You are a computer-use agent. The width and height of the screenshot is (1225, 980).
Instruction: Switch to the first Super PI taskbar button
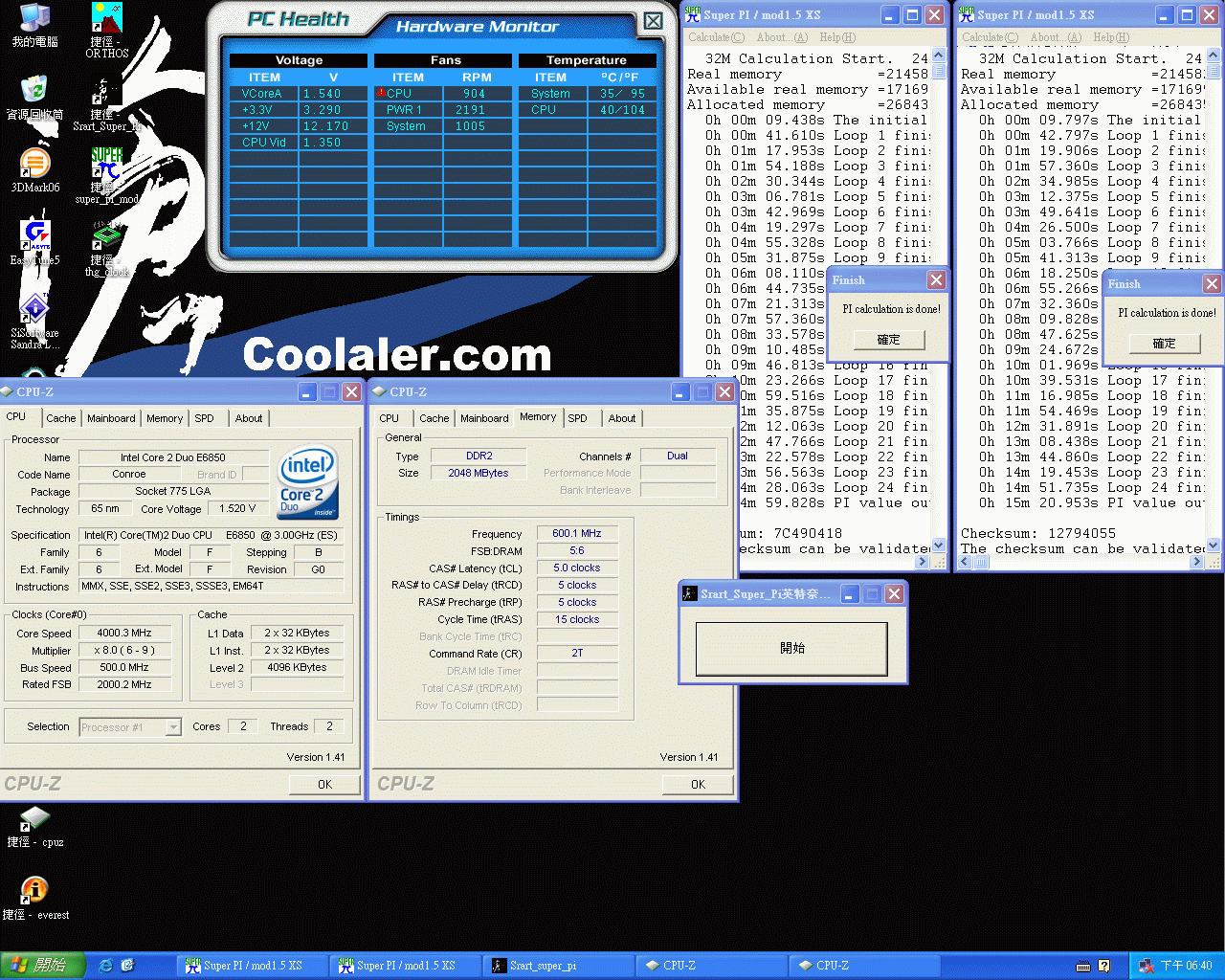pyautogui.click(x=253, y=966)
